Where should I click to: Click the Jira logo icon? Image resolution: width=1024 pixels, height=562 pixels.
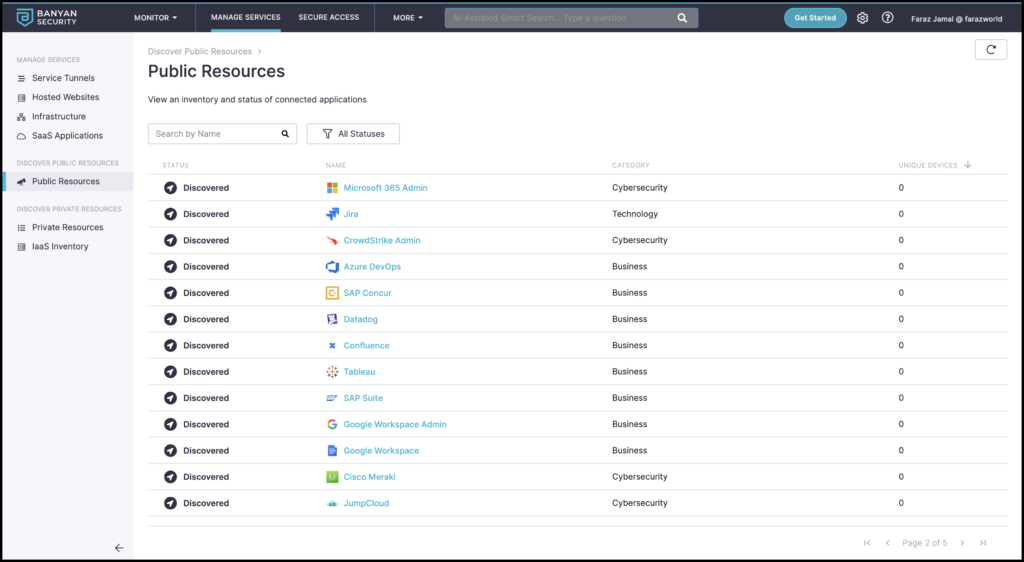click(x=332, y=214)
